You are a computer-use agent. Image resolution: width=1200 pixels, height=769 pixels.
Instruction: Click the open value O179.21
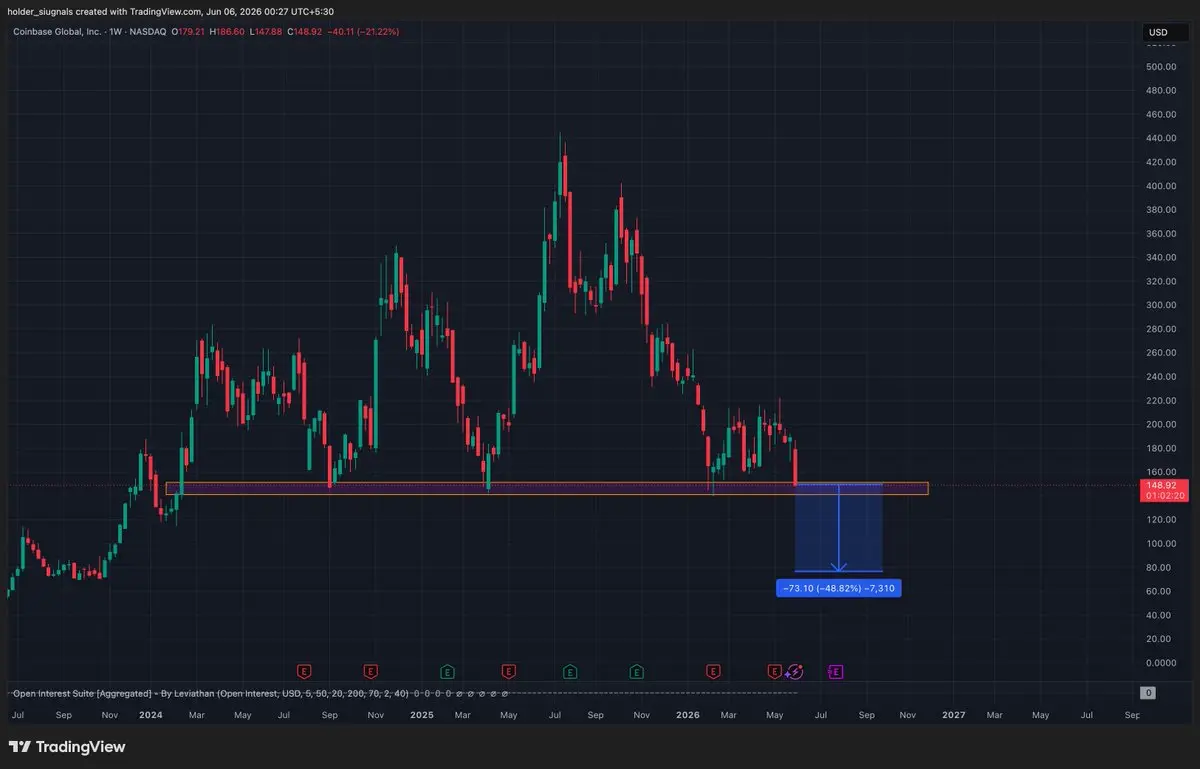pyautogui.click(x=188, y=32)
